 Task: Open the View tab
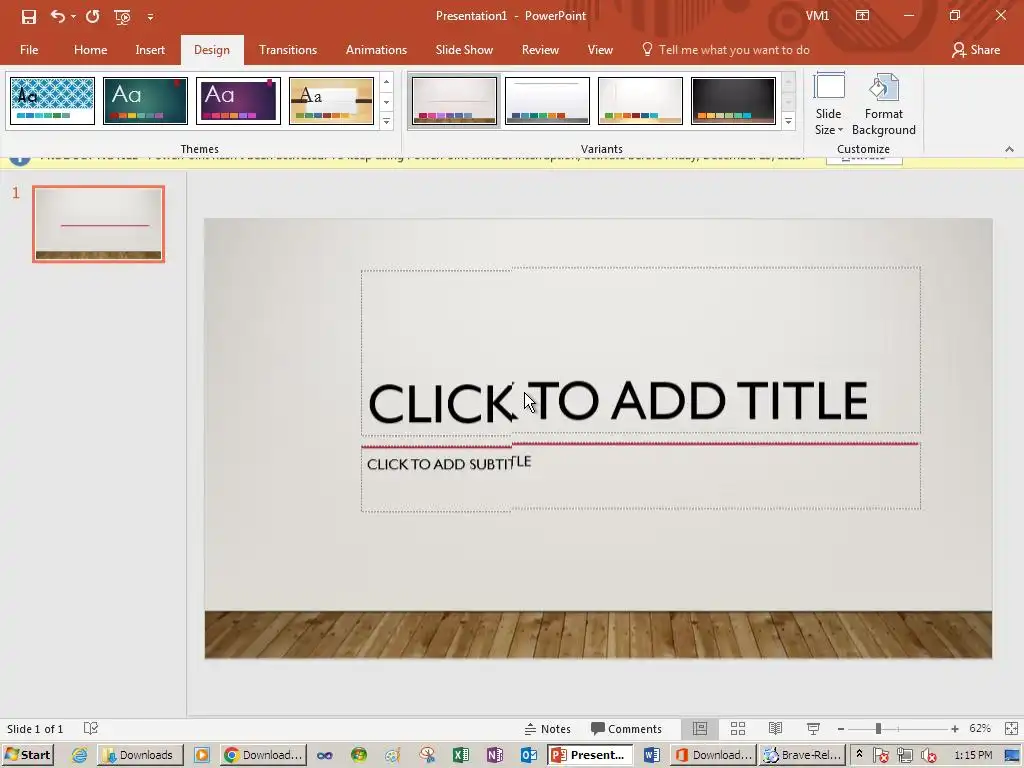600,50
